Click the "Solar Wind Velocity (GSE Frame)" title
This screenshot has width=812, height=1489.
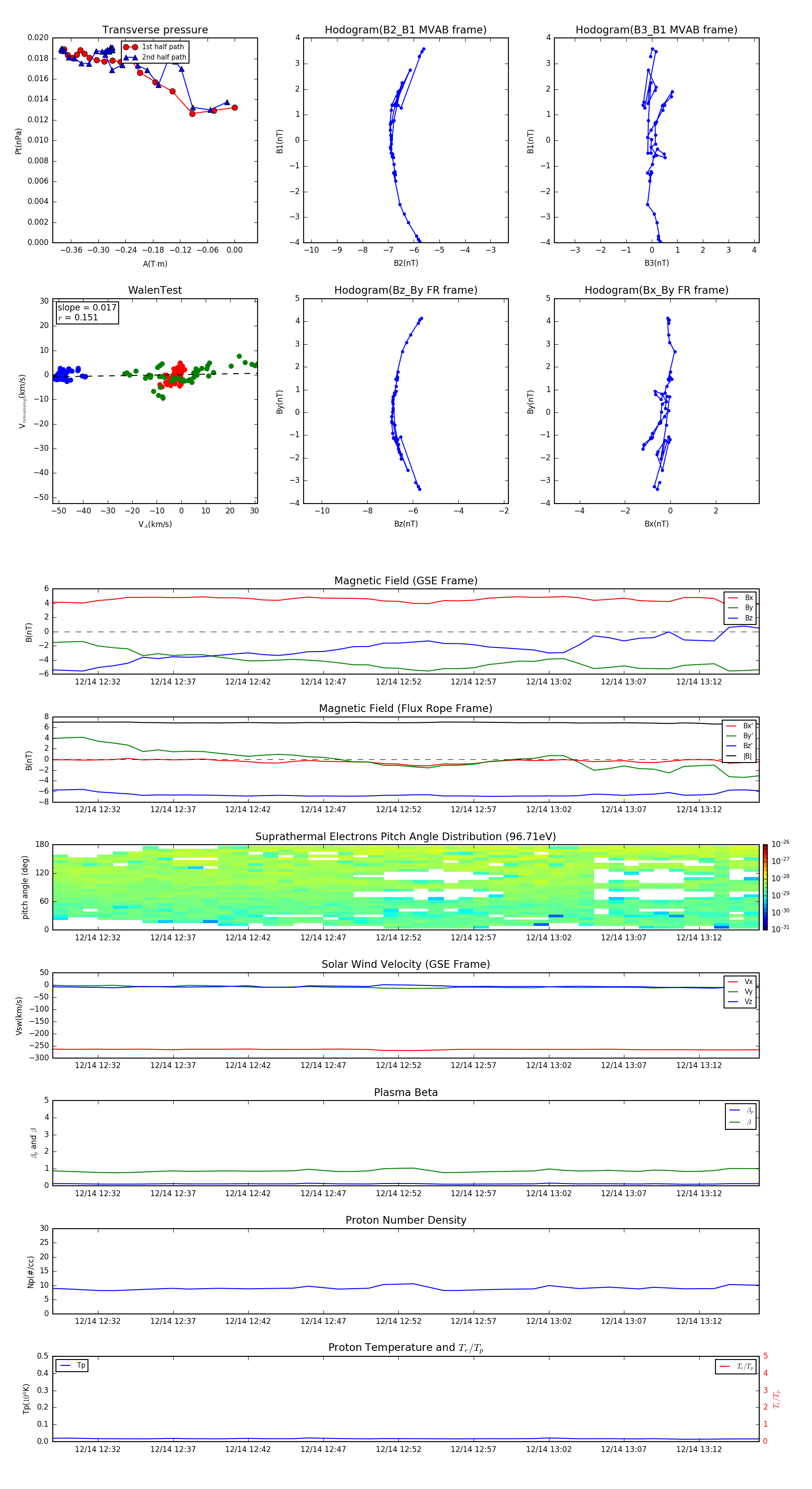pos(406,965)
